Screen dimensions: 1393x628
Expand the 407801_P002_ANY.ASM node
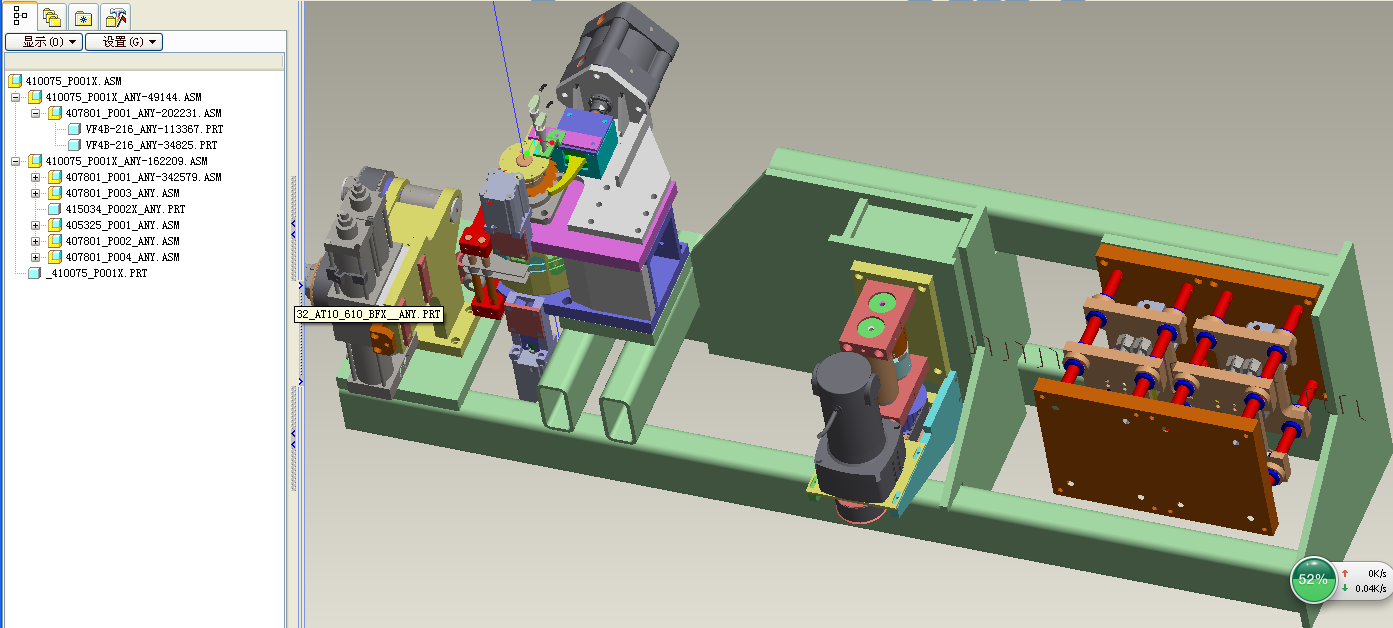(x=35, y=241)
